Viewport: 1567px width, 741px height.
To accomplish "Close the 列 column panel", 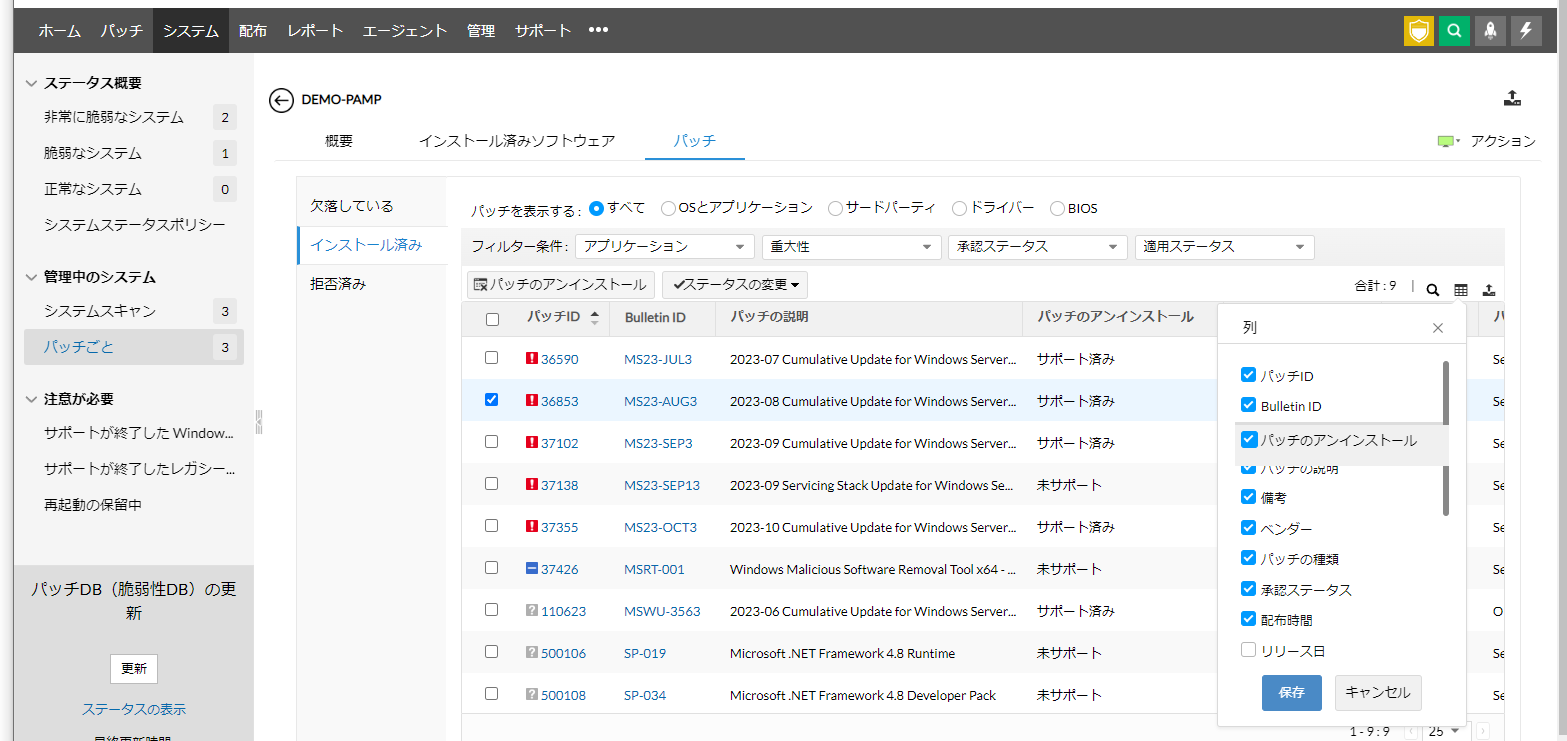I will (1438, 328).
